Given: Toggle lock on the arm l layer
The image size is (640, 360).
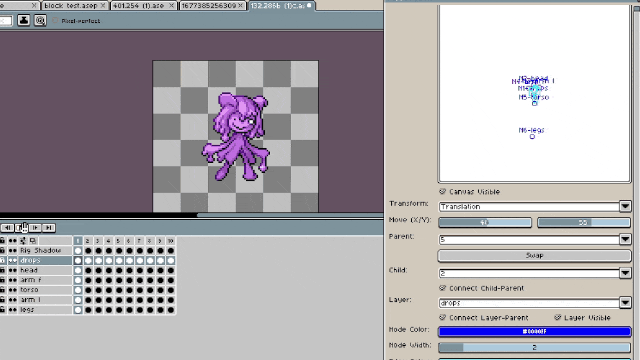Looking at the screenshot, I should pyautogui.click(x=2, y=300).
